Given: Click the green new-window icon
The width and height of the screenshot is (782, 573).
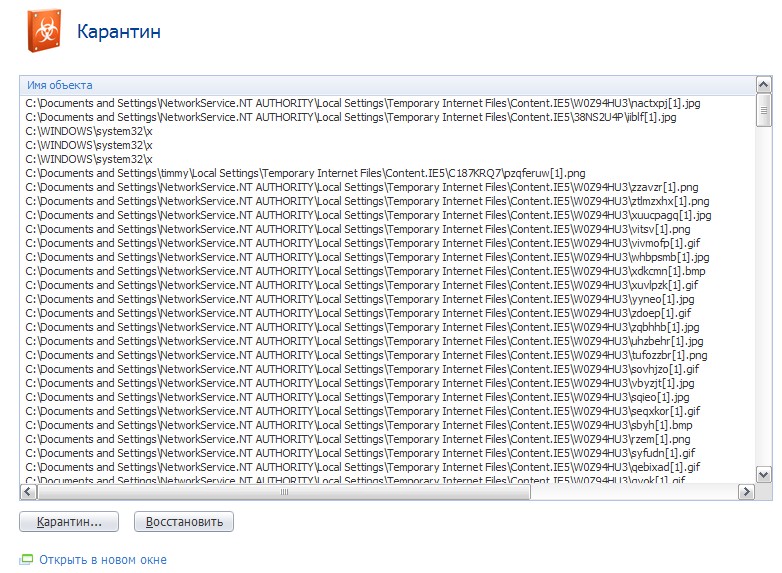Looking at the screenshot, I should click(x=27, y=560).
